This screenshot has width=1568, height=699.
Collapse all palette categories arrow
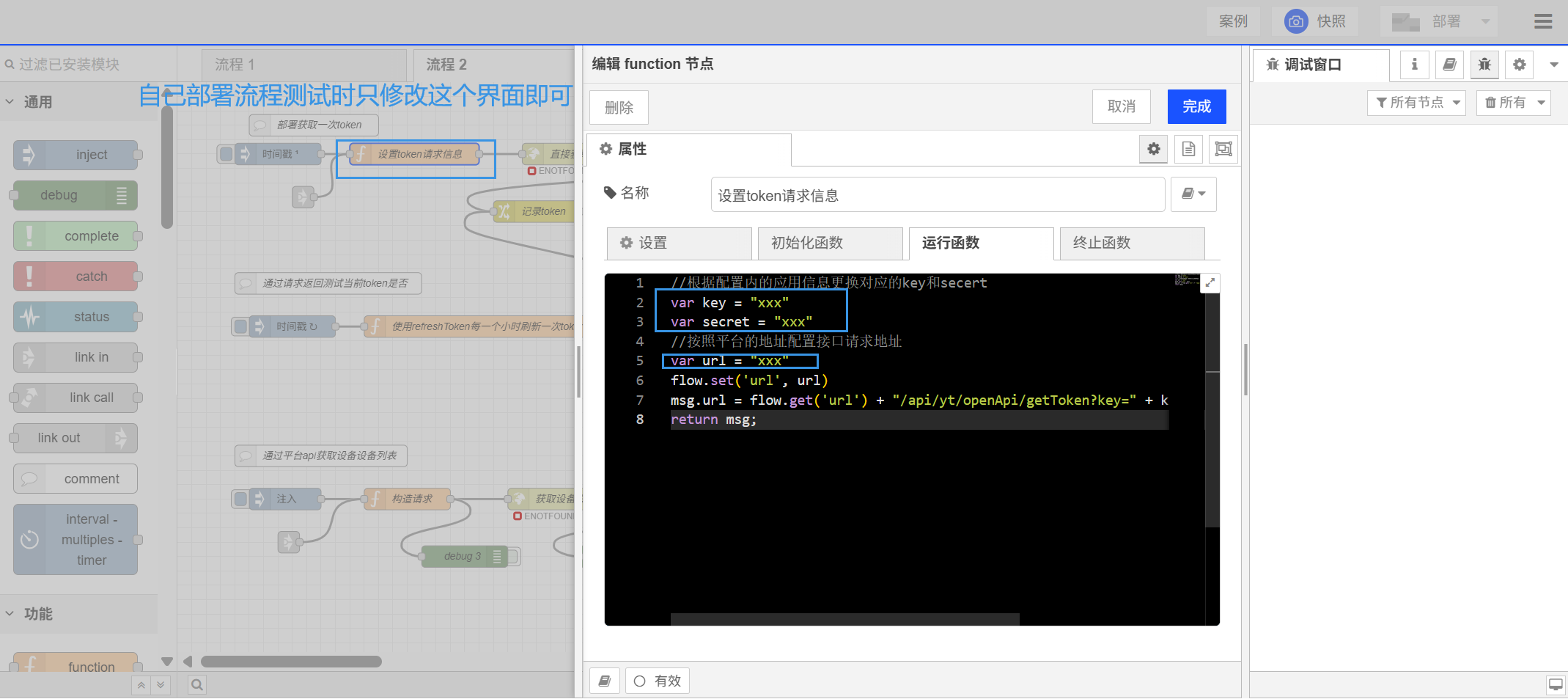(x=141, y=685)
